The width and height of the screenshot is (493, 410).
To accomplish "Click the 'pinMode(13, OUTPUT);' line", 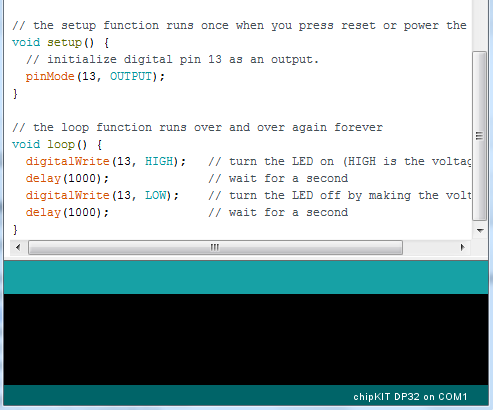I will pyautogui.click(x=95, y=77).
